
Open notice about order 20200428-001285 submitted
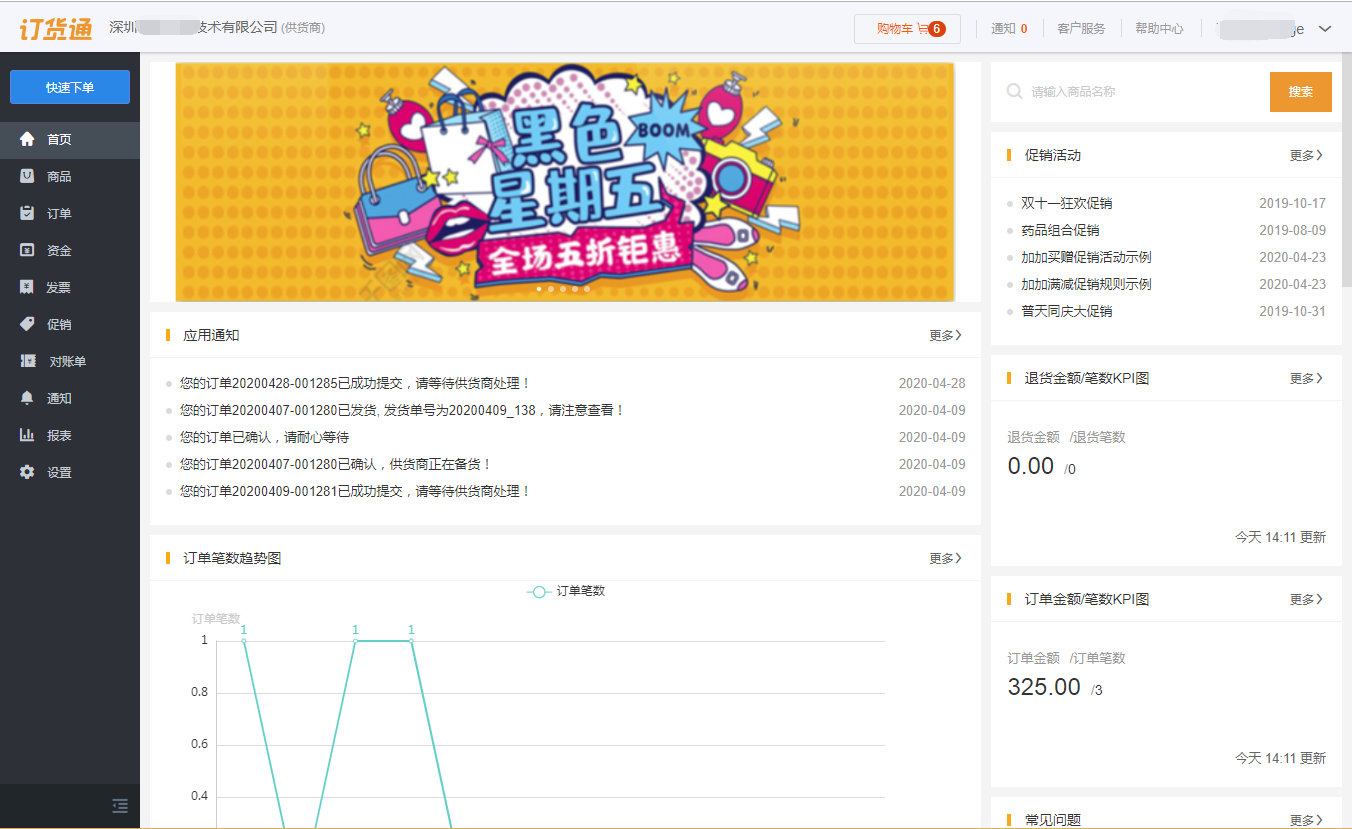click(356, 383)
